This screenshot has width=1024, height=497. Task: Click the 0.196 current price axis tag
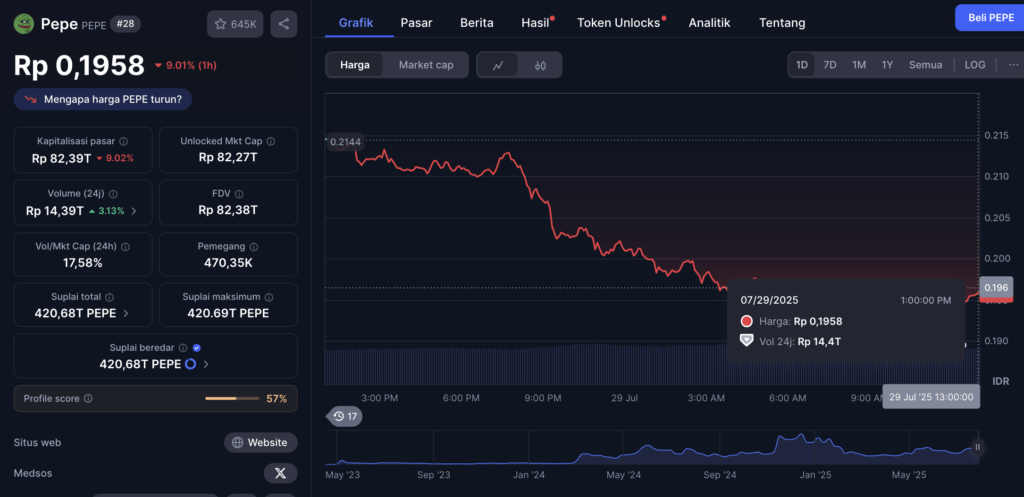[996, 287]
